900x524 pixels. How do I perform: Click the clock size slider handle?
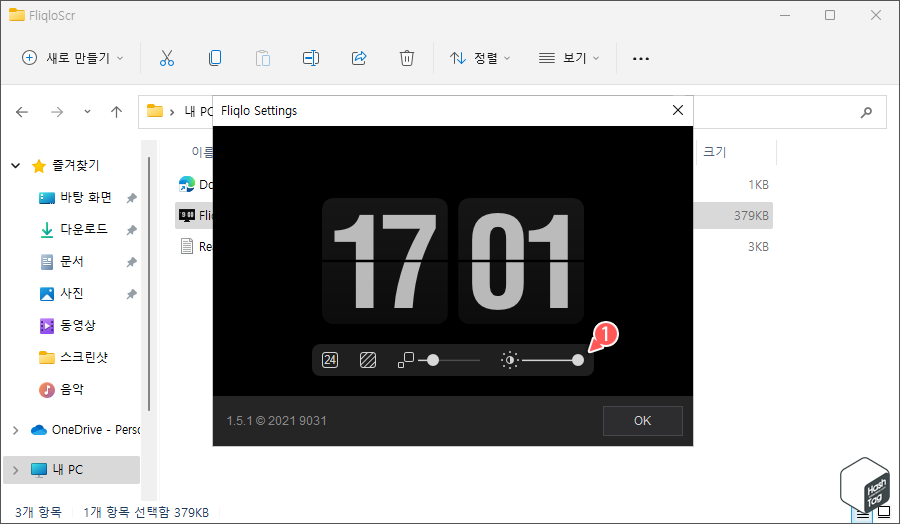tap(433, 360)
